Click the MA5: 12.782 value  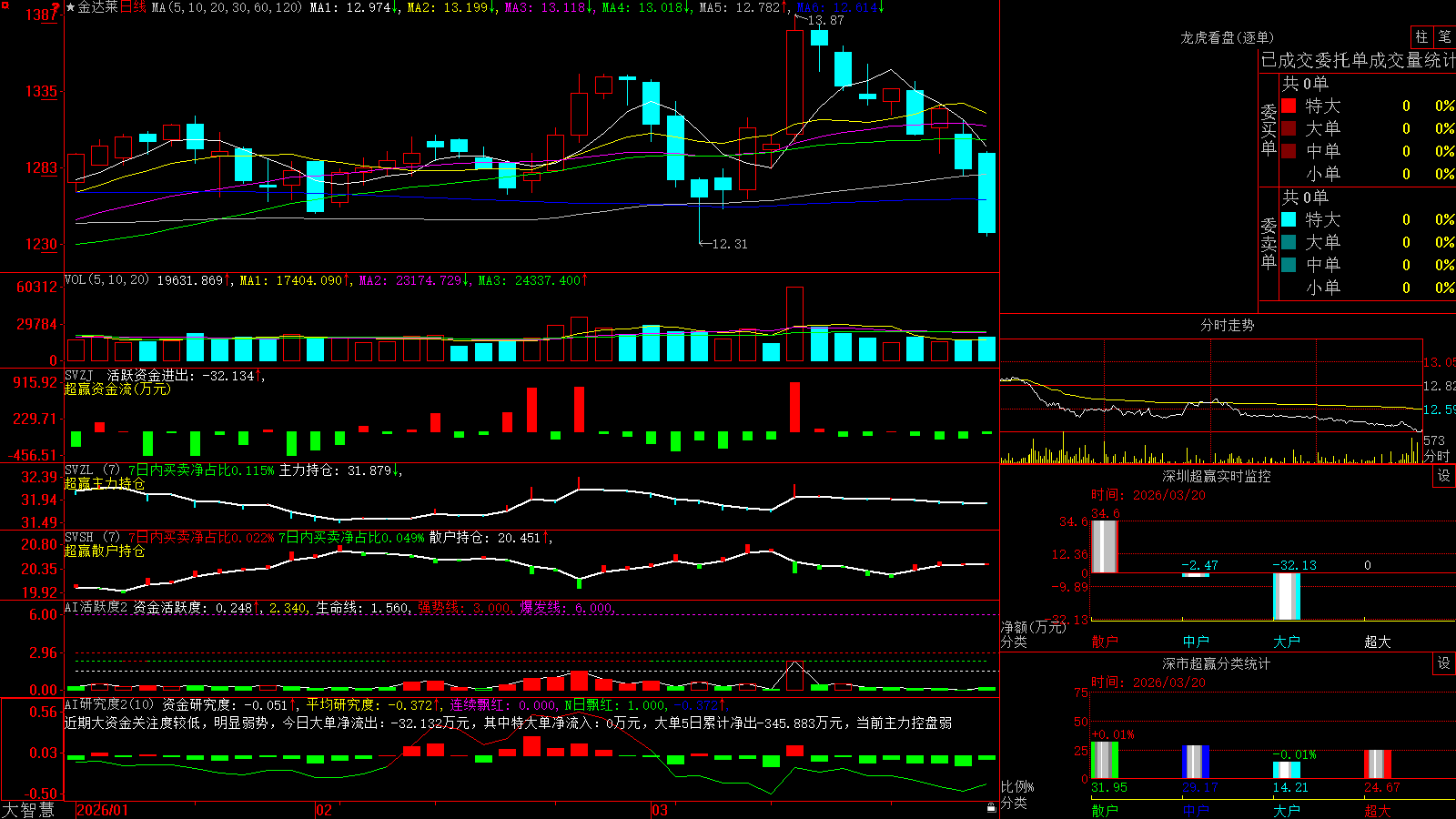[x=743, y=7]
